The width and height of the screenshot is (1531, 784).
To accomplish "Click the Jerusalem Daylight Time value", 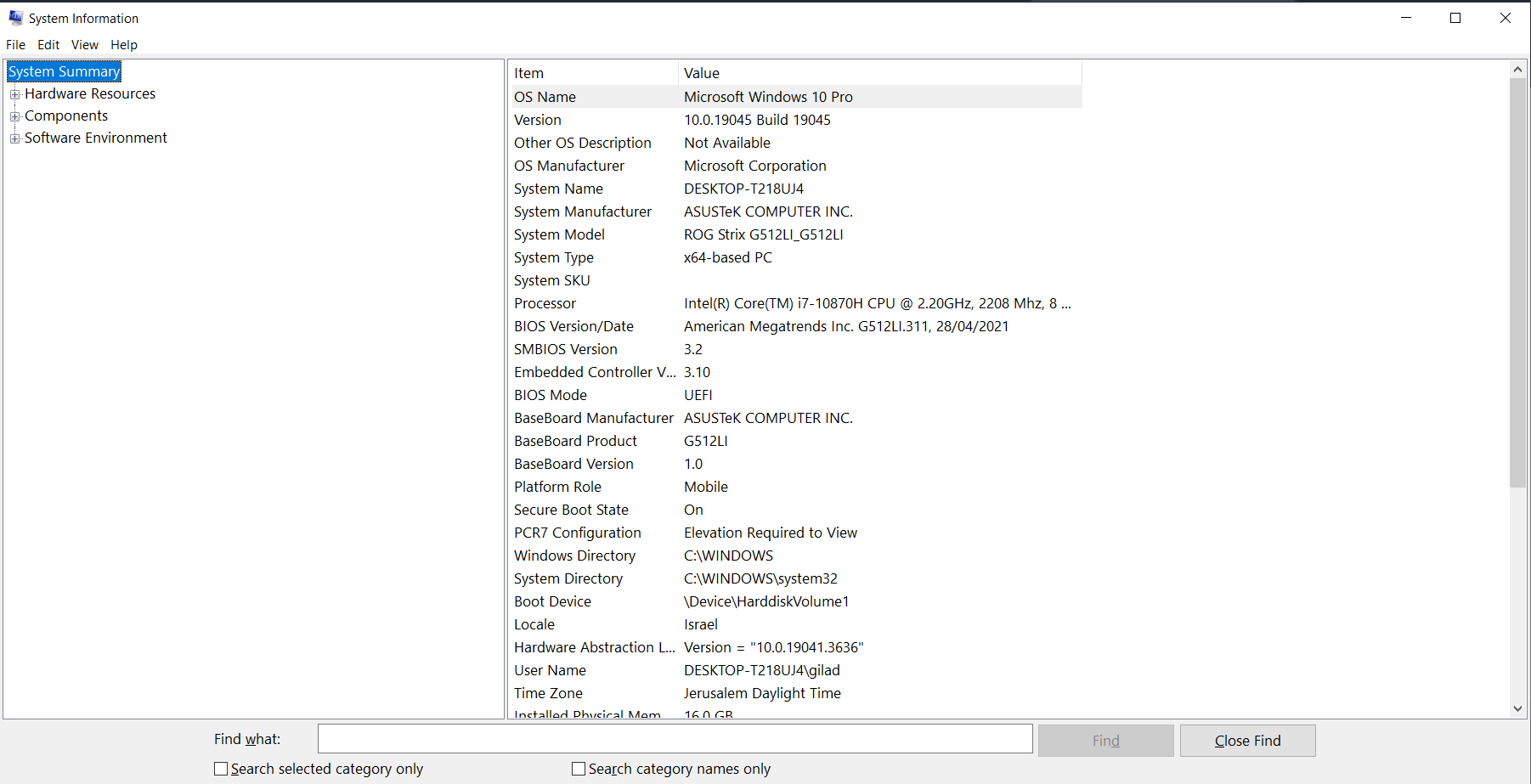I will click(762, 693).
